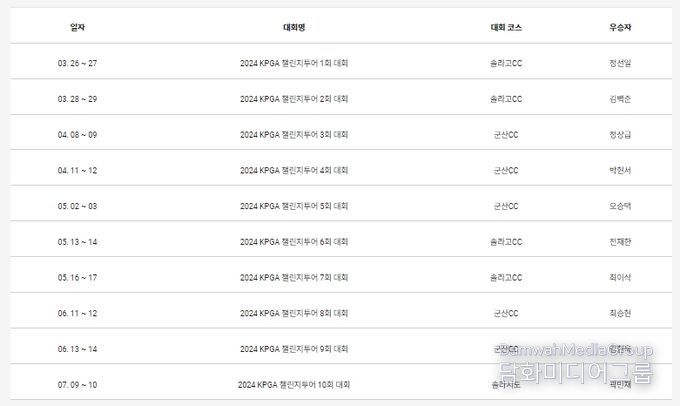Click the 담화미디어그룹 watermark logo
The height and width of the screenshot is (406, 680).
coord(575,363)
